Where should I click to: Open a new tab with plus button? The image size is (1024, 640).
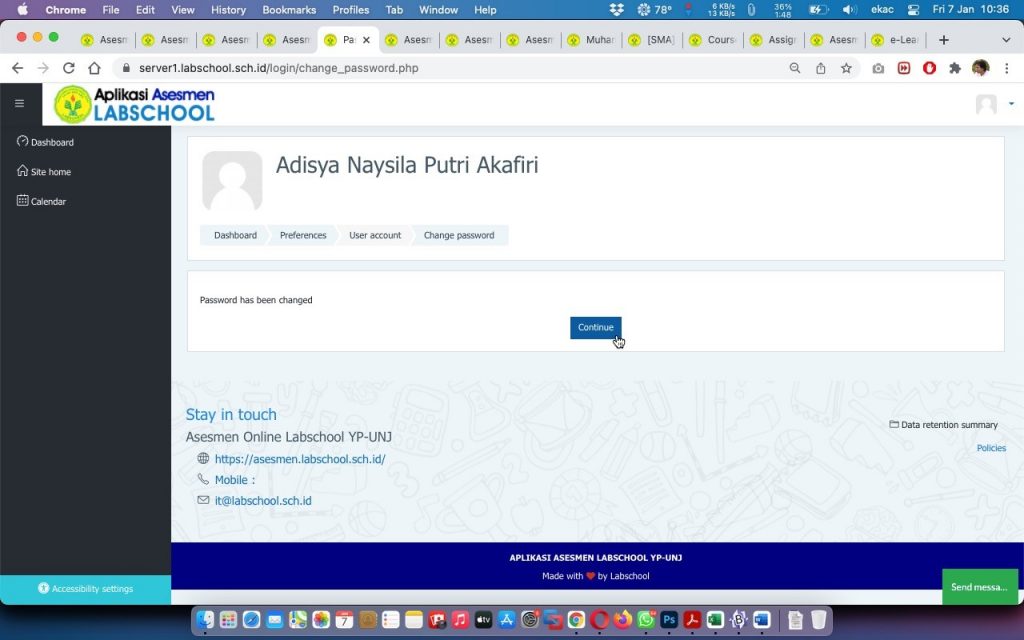pyautogui.click(x=944, y=40)
